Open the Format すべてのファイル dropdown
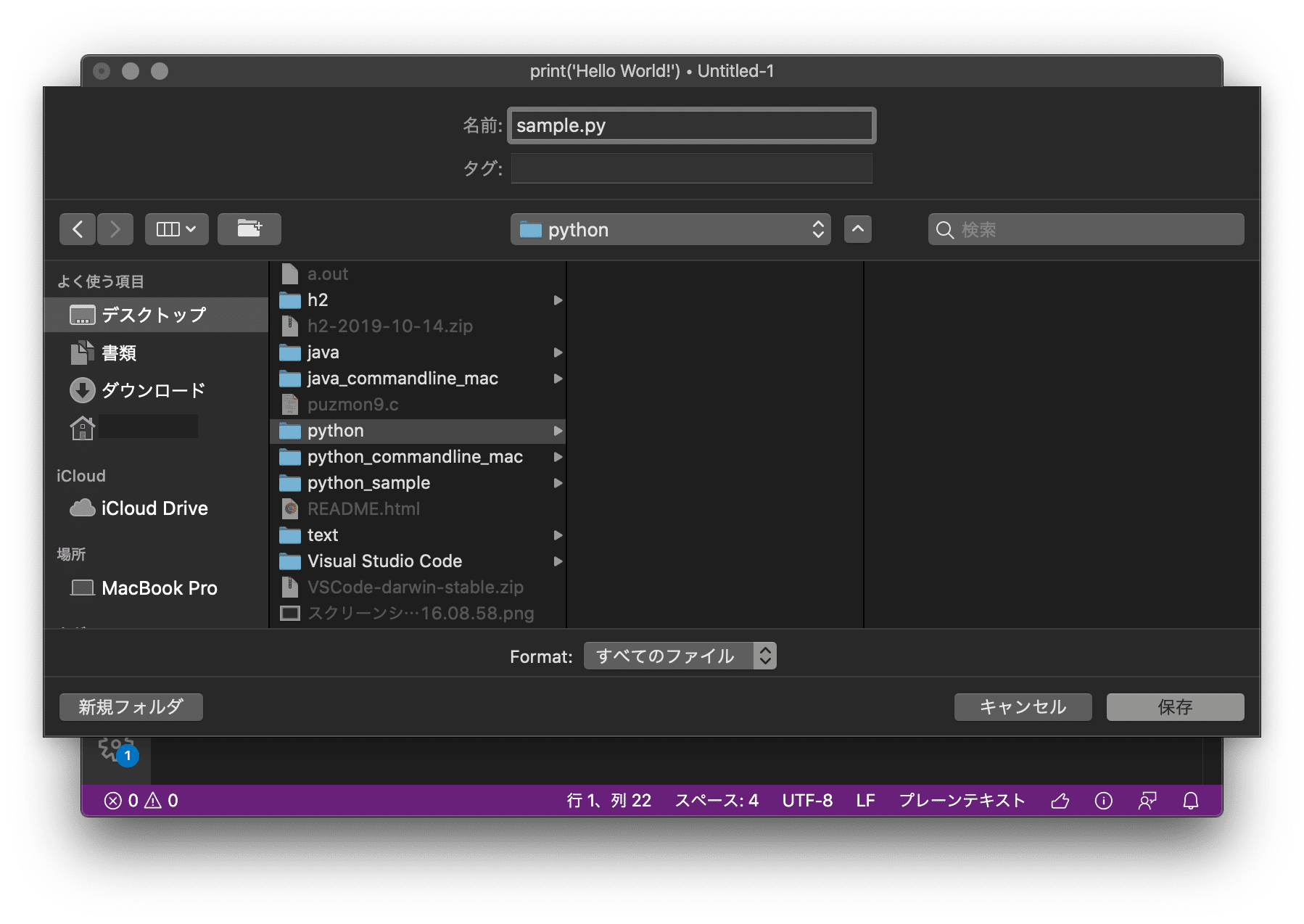 tap(680, 656)
